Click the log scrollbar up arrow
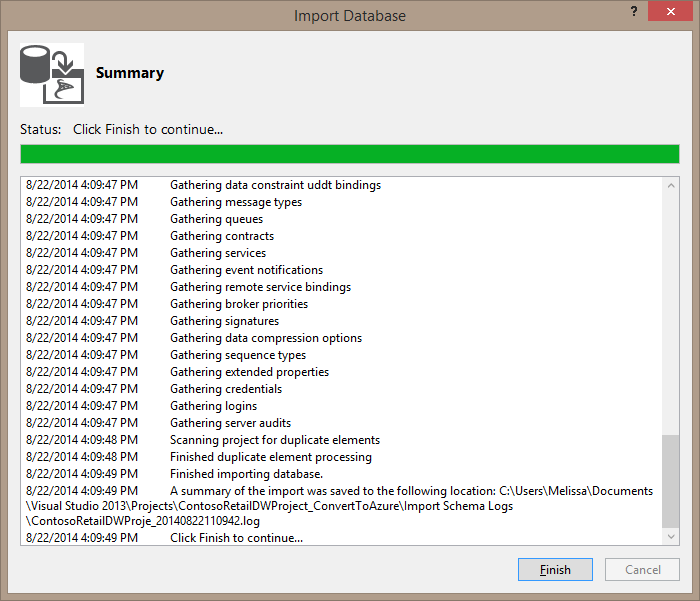This screenshot has height=601, width=700. coord(671,185)
